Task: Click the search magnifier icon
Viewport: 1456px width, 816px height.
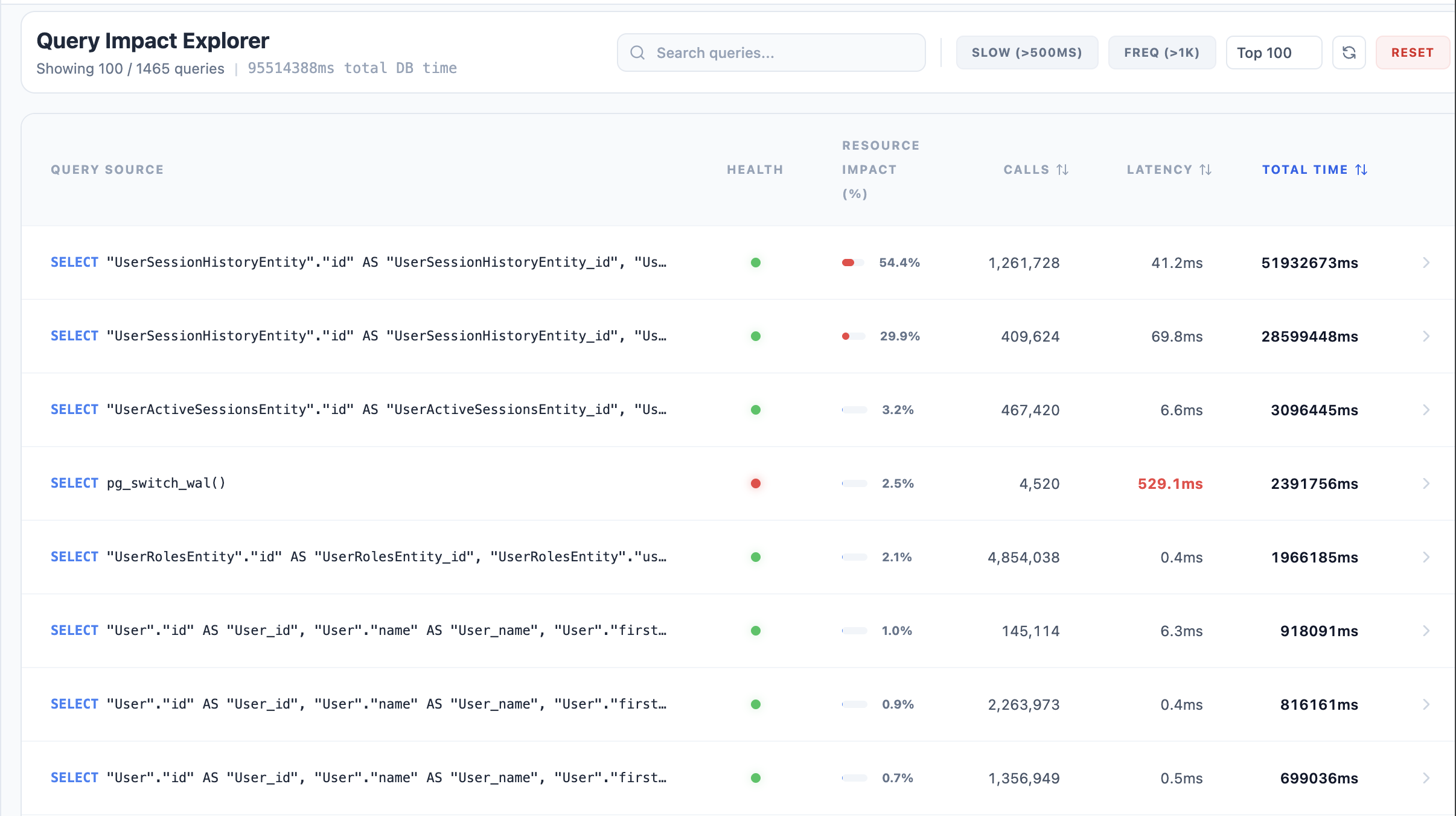Action: [637, 53]
